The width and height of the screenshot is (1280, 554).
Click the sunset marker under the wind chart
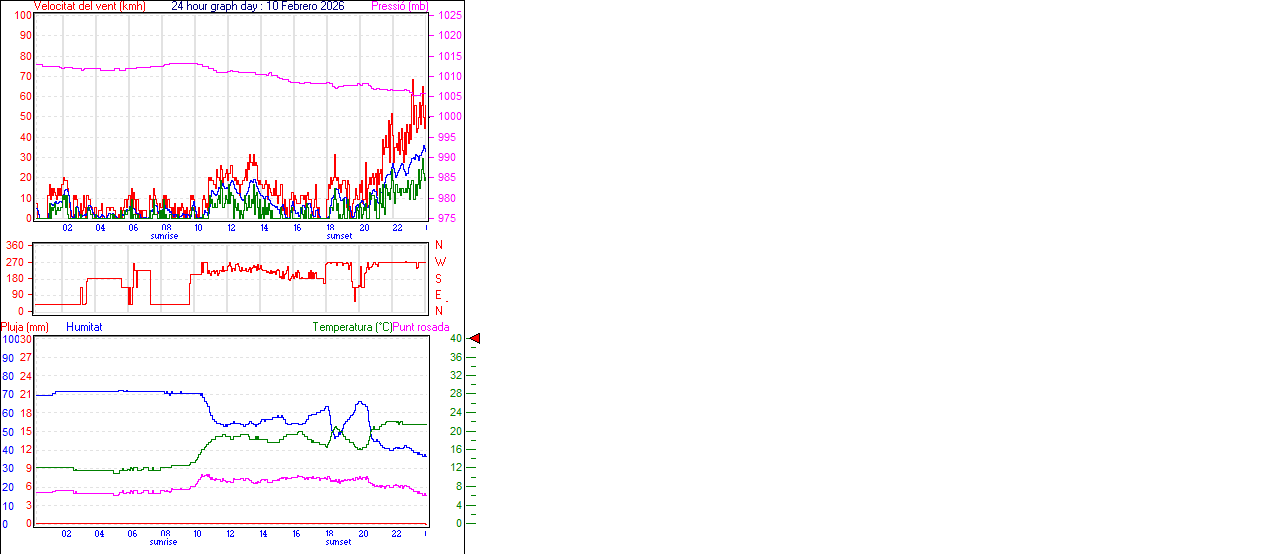click(x=338, y=236)
